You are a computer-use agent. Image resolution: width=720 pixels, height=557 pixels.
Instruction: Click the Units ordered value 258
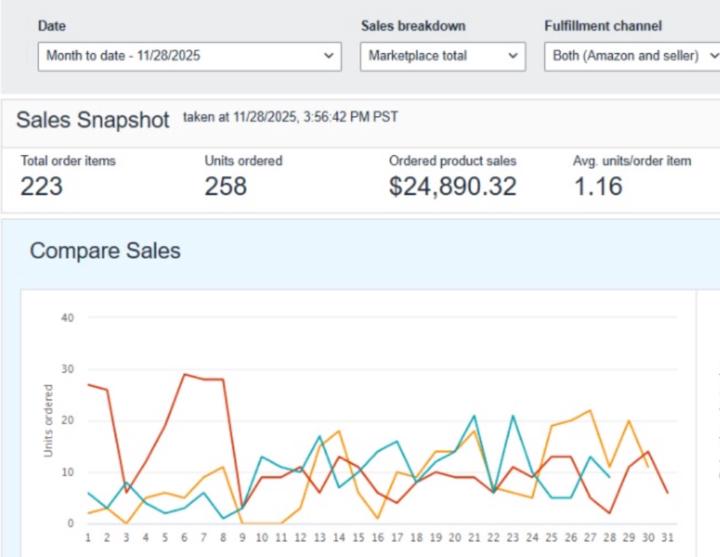pyautogui.click(x=226, y=185)
